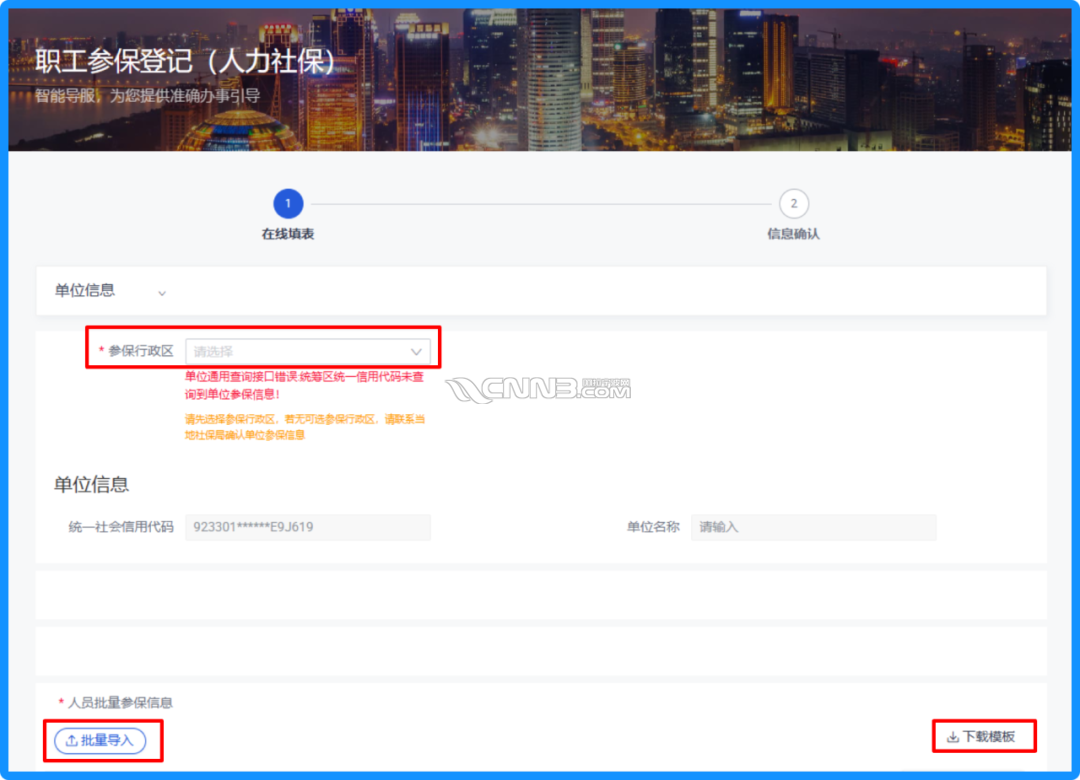Collapse the 单位信息 section chevron

tap(162, 293)
